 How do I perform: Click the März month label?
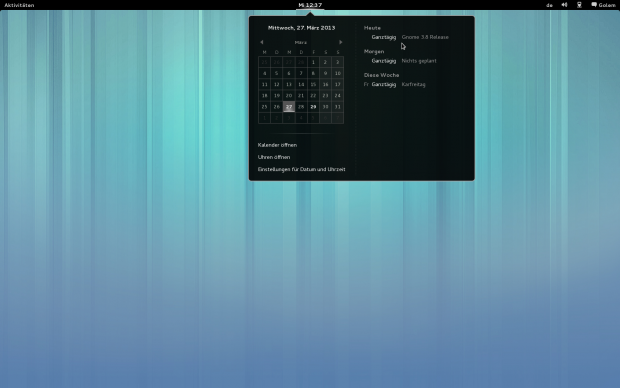point(301,42)
